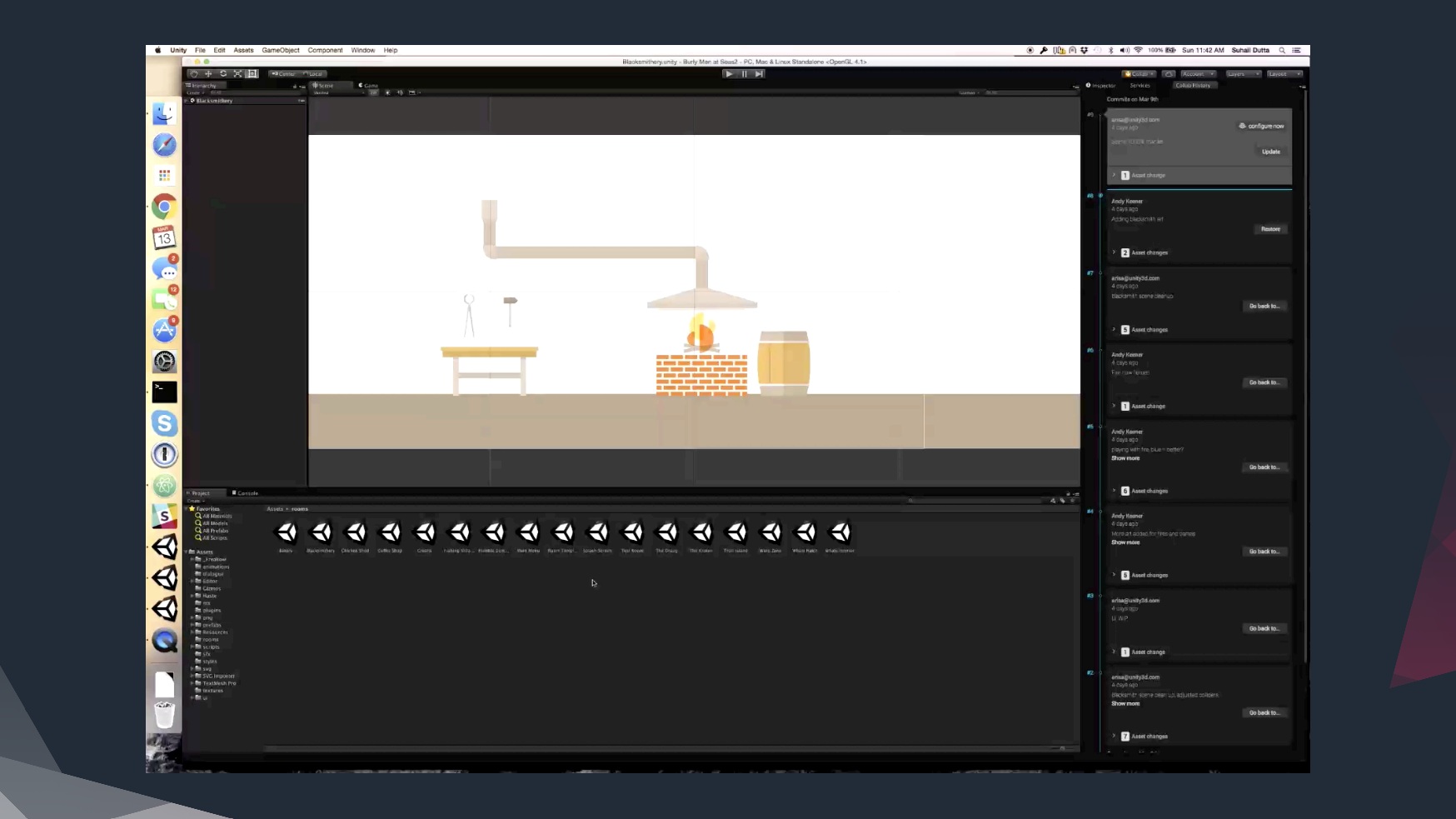Click the Project panel thumbnail size slider

coord(1060,748)
